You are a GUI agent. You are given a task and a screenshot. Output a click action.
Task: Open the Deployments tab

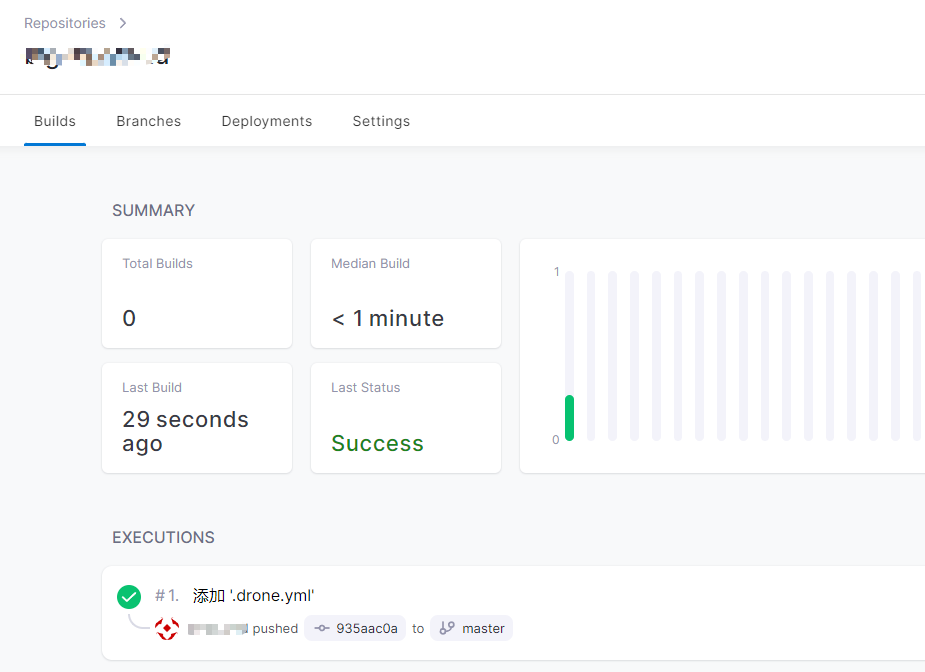click(x=267, y=121)
